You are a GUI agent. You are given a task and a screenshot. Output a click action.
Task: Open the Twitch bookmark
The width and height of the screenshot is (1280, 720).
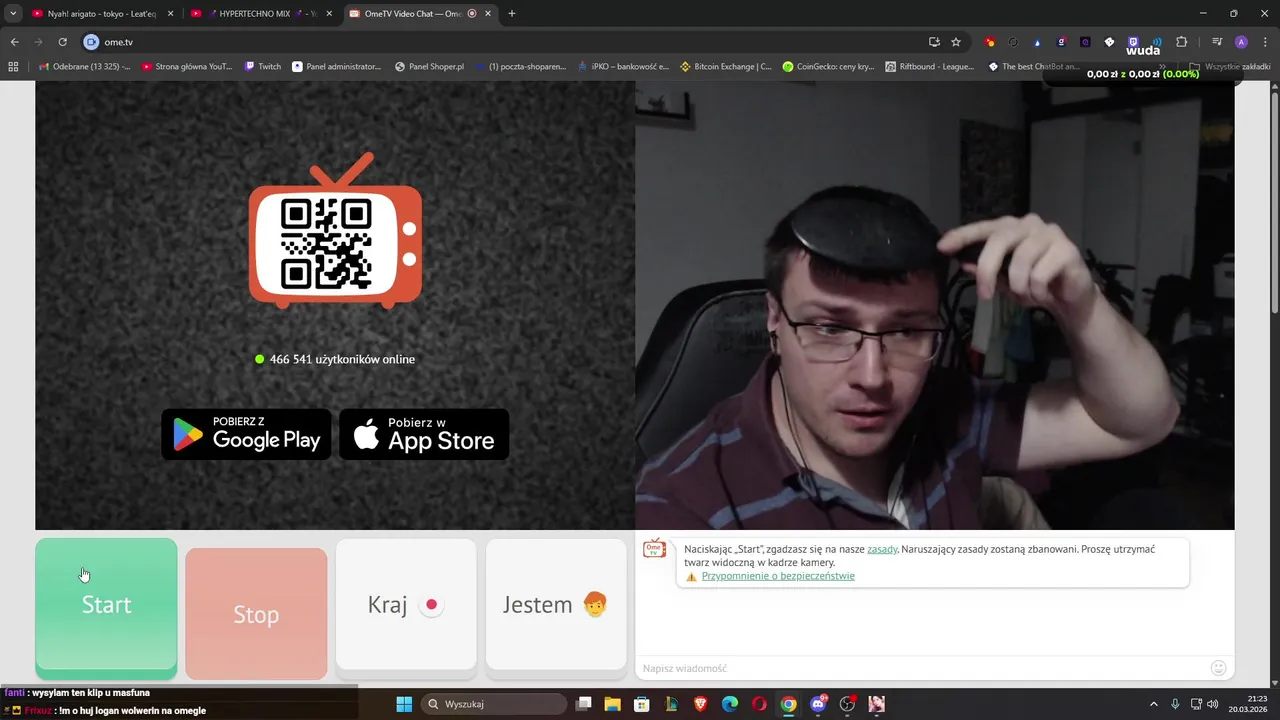tap(263, 66)
